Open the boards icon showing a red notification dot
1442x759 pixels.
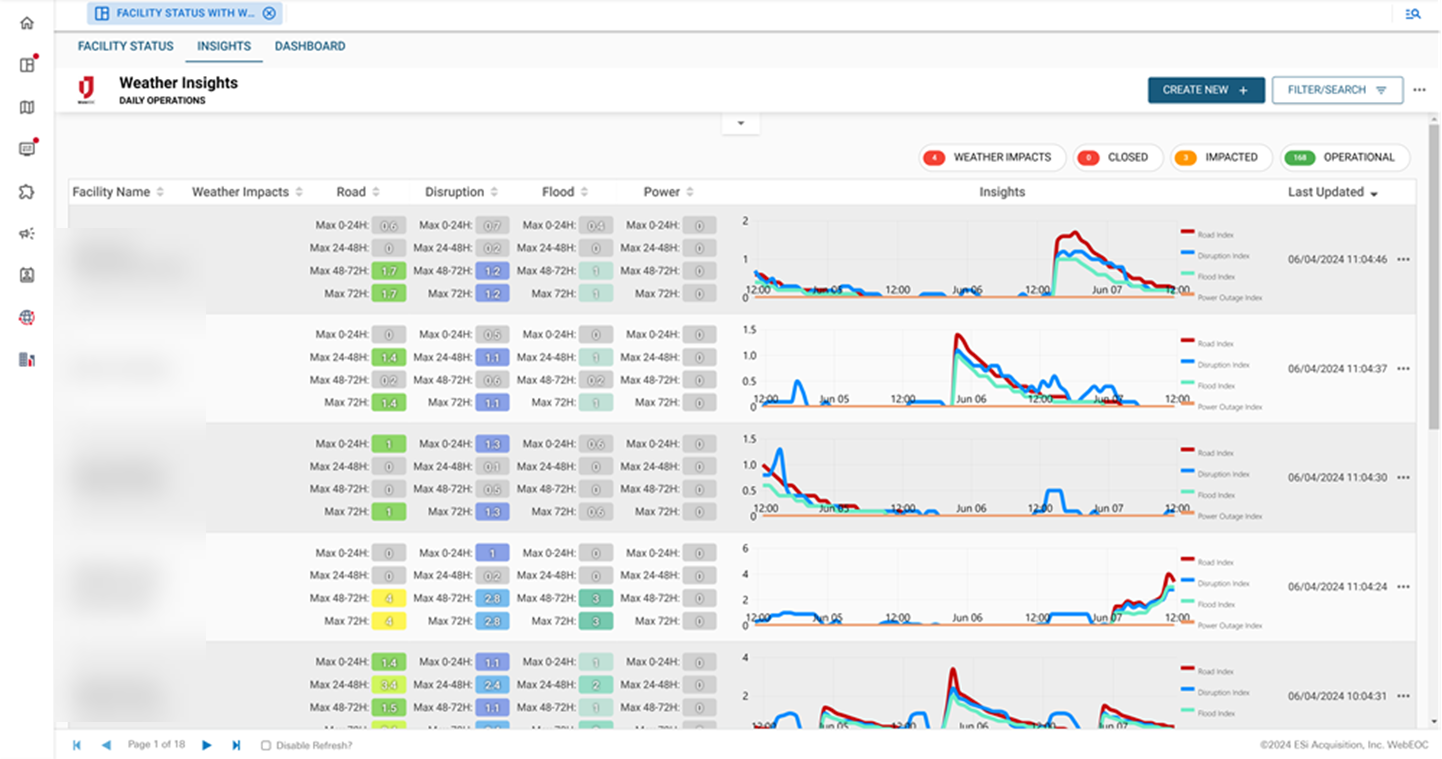[26, 64]
